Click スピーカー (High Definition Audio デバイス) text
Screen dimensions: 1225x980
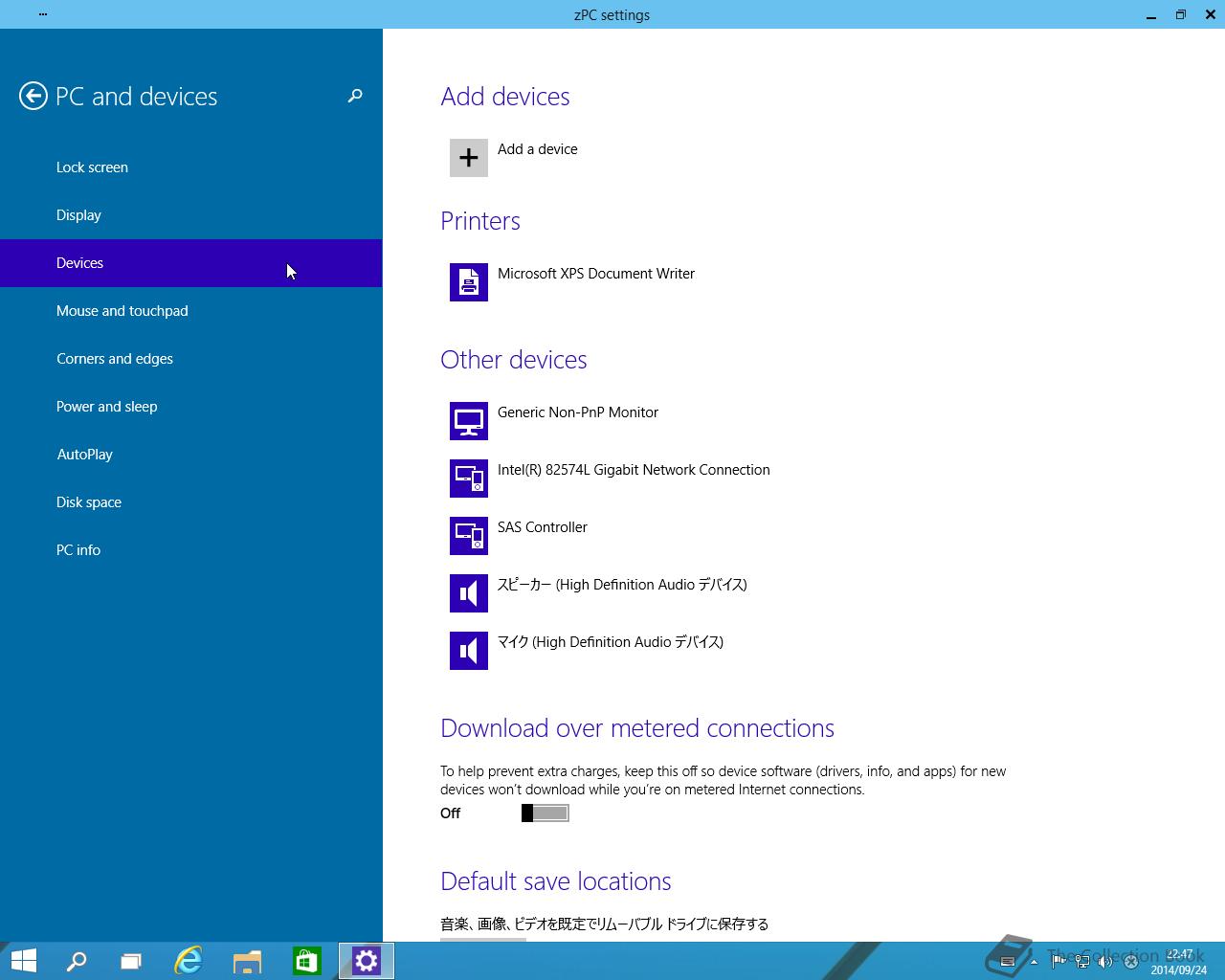[x=622, y=585]
